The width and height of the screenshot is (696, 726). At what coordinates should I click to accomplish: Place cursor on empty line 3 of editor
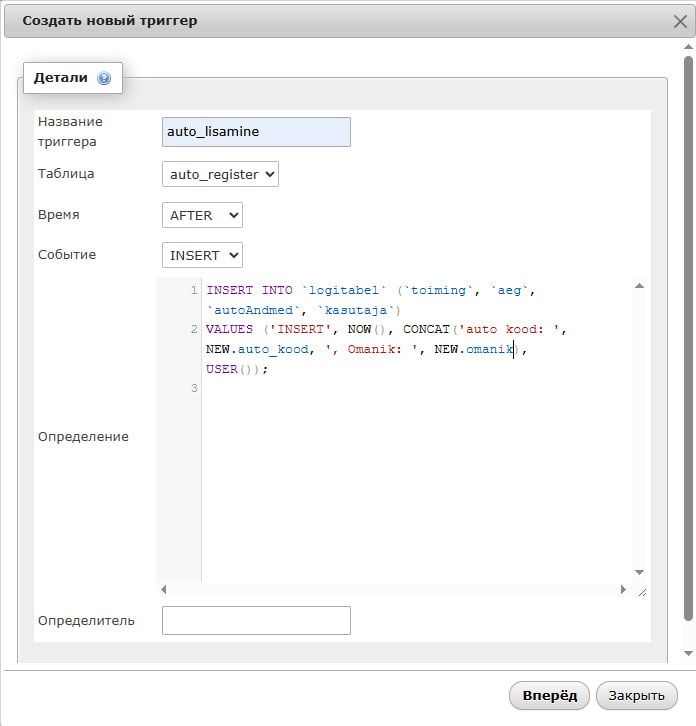300,388
